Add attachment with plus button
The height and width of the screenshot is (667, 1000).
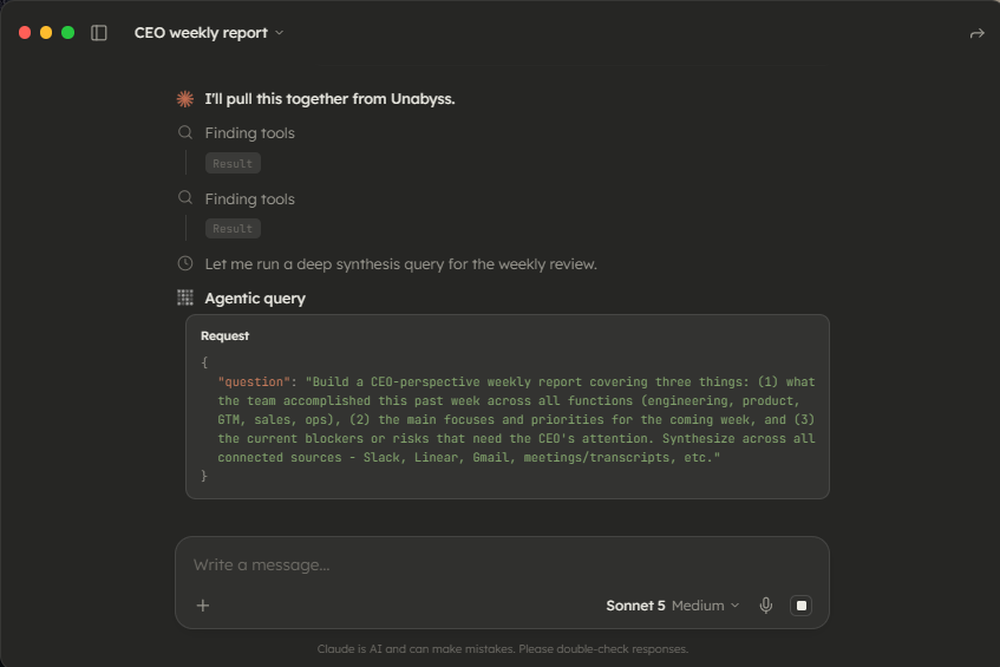(x=203, y=605)
